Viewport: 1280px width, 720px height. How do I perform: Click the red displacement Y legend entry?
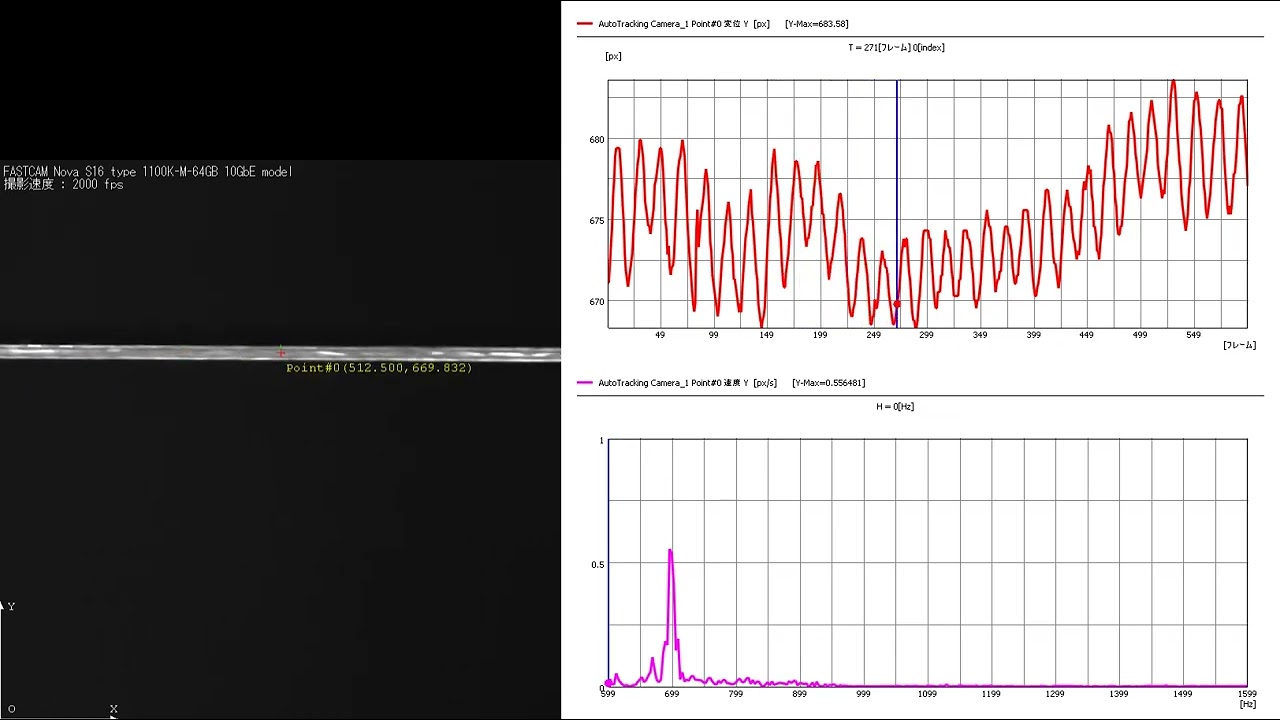673,24
